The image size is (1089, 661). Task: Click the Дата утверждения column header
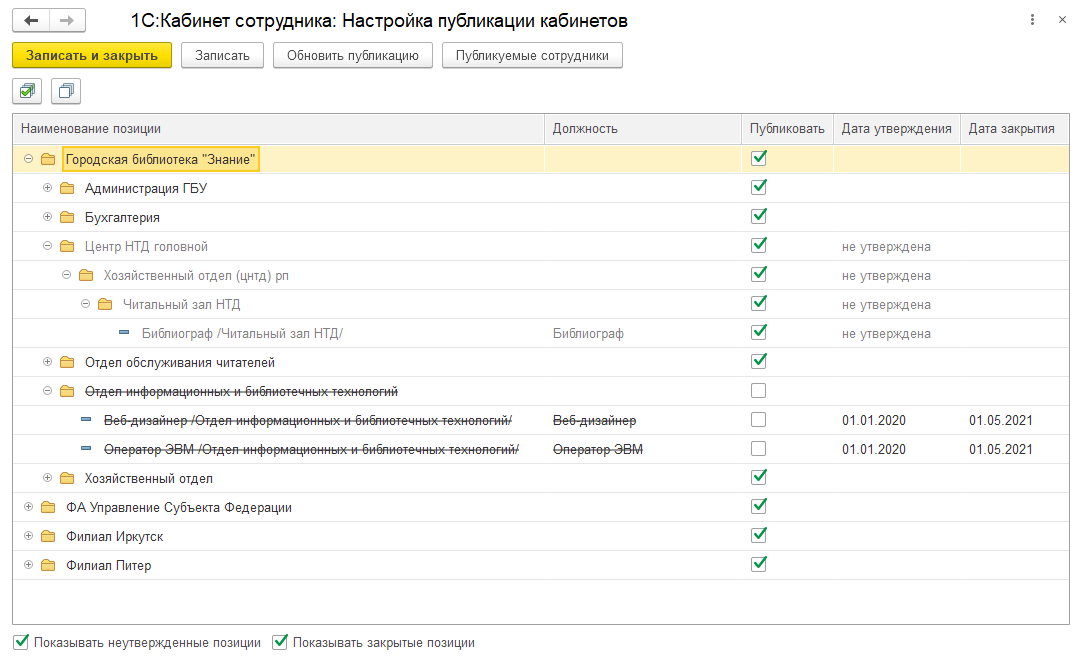[895, 129]
